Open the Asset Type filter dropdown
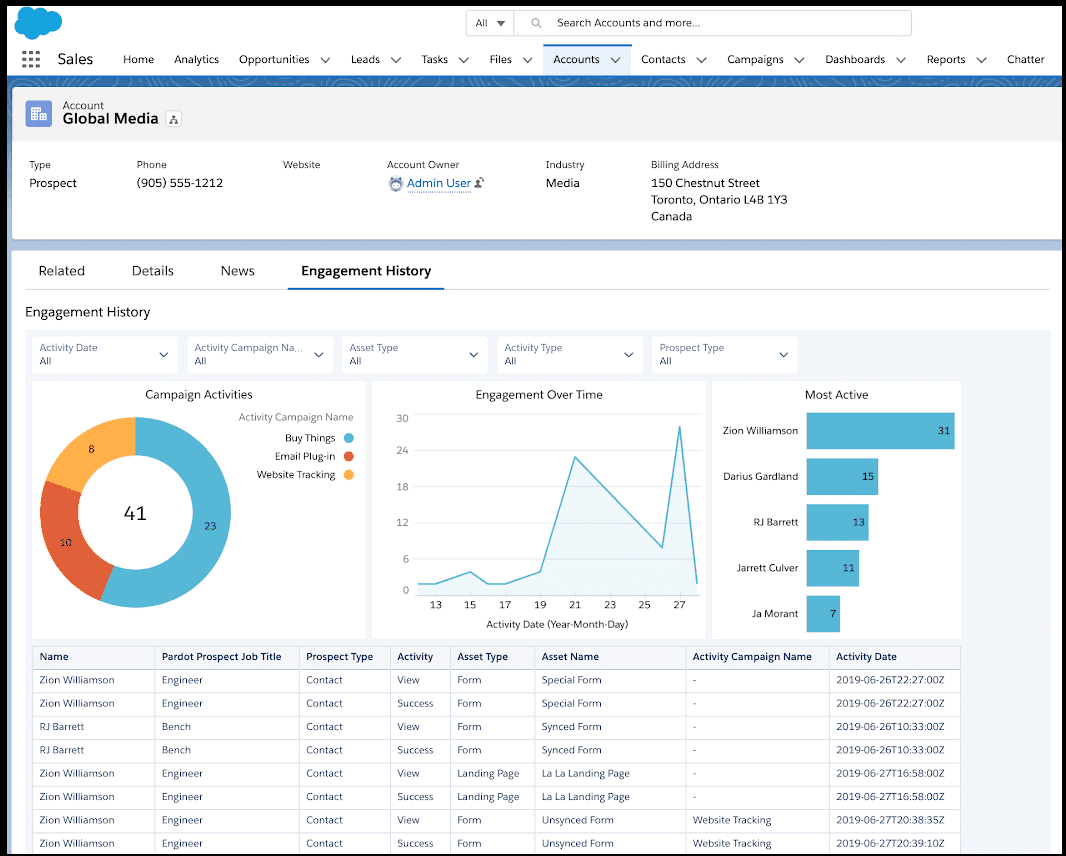 pos(414,354)
